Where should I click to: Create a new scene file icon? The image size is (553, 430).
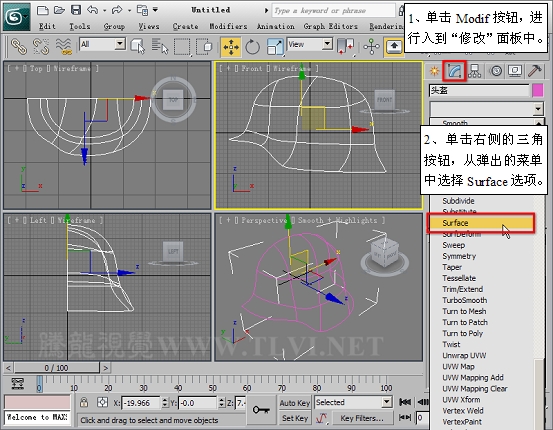click(x=42, y=10)
